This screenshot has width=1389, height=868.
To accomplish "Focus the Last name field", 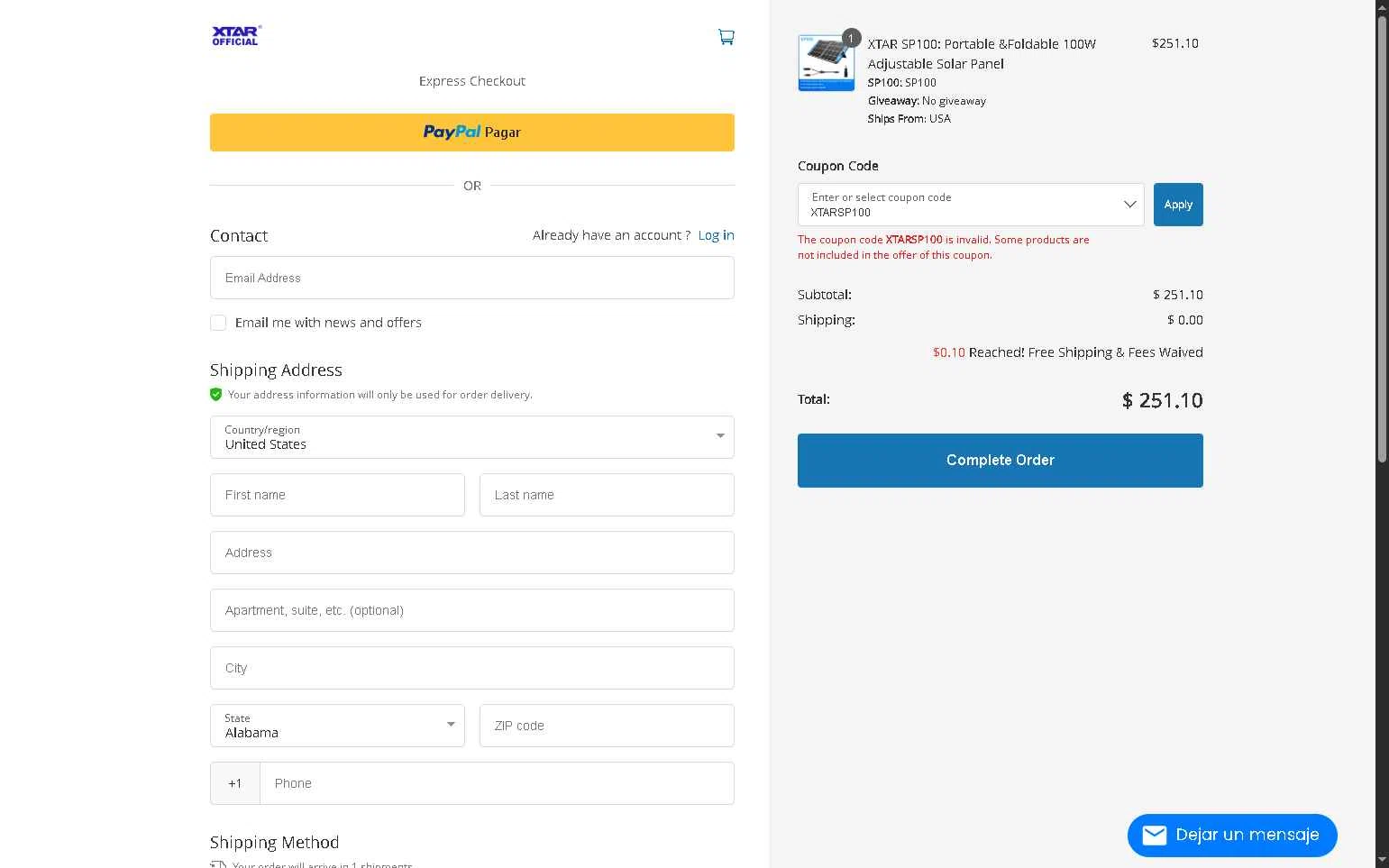I will pyautogui.click(x=607, y=495).
